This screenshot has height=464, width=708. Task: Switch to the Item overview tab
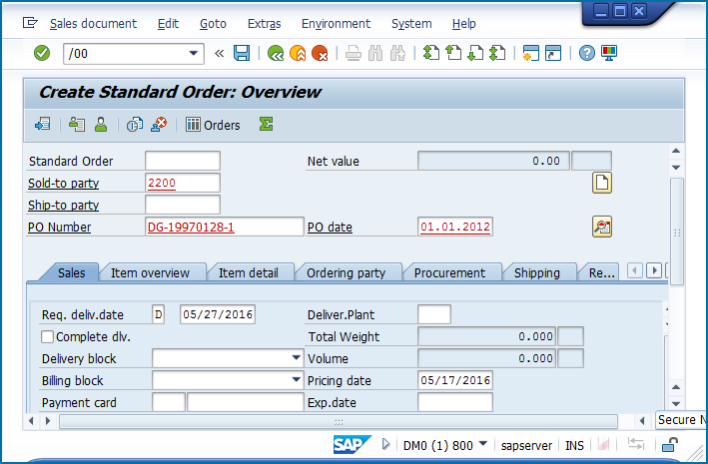pyautogui.click(x=150, y=272)
